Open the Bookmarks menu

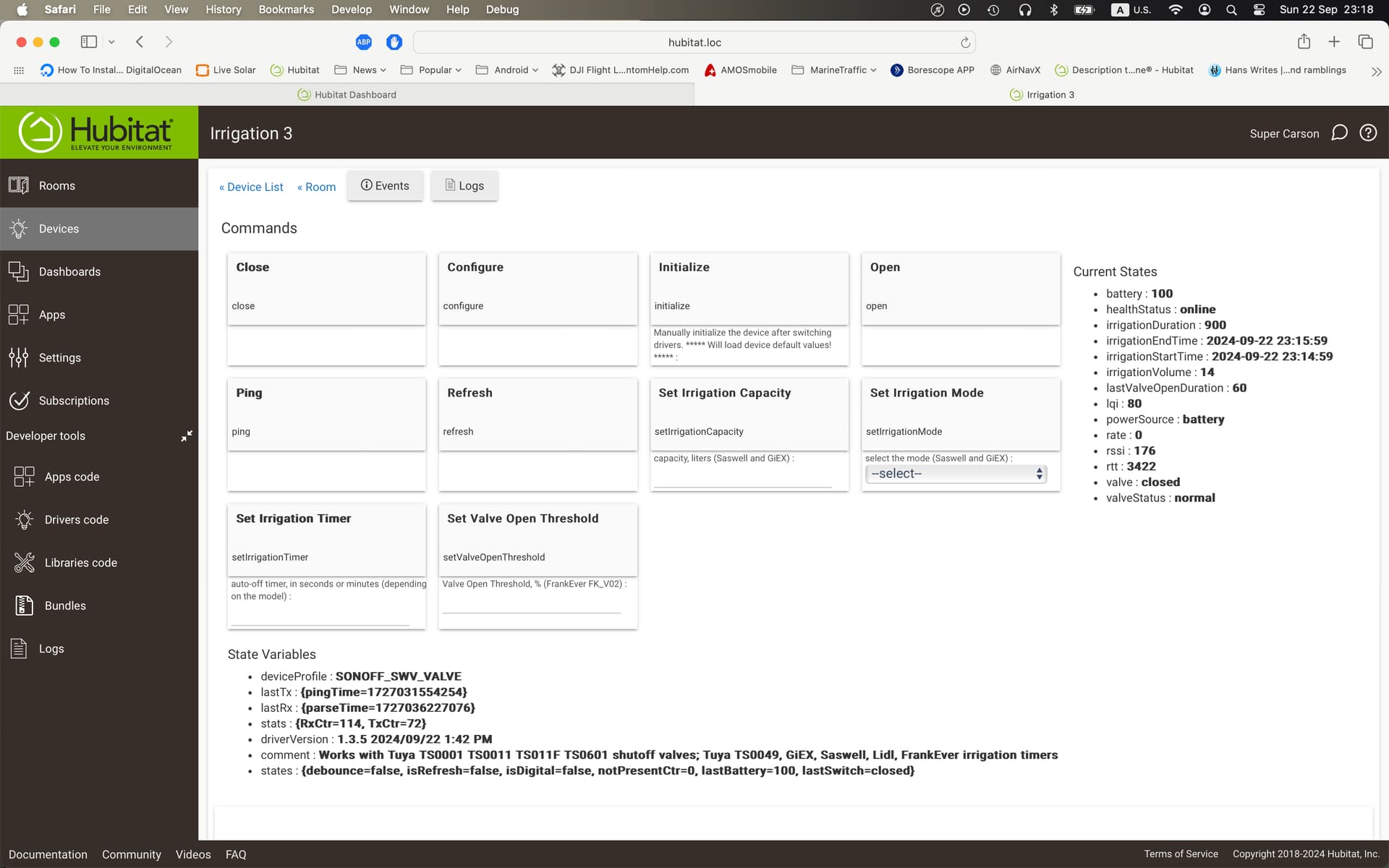286,9
